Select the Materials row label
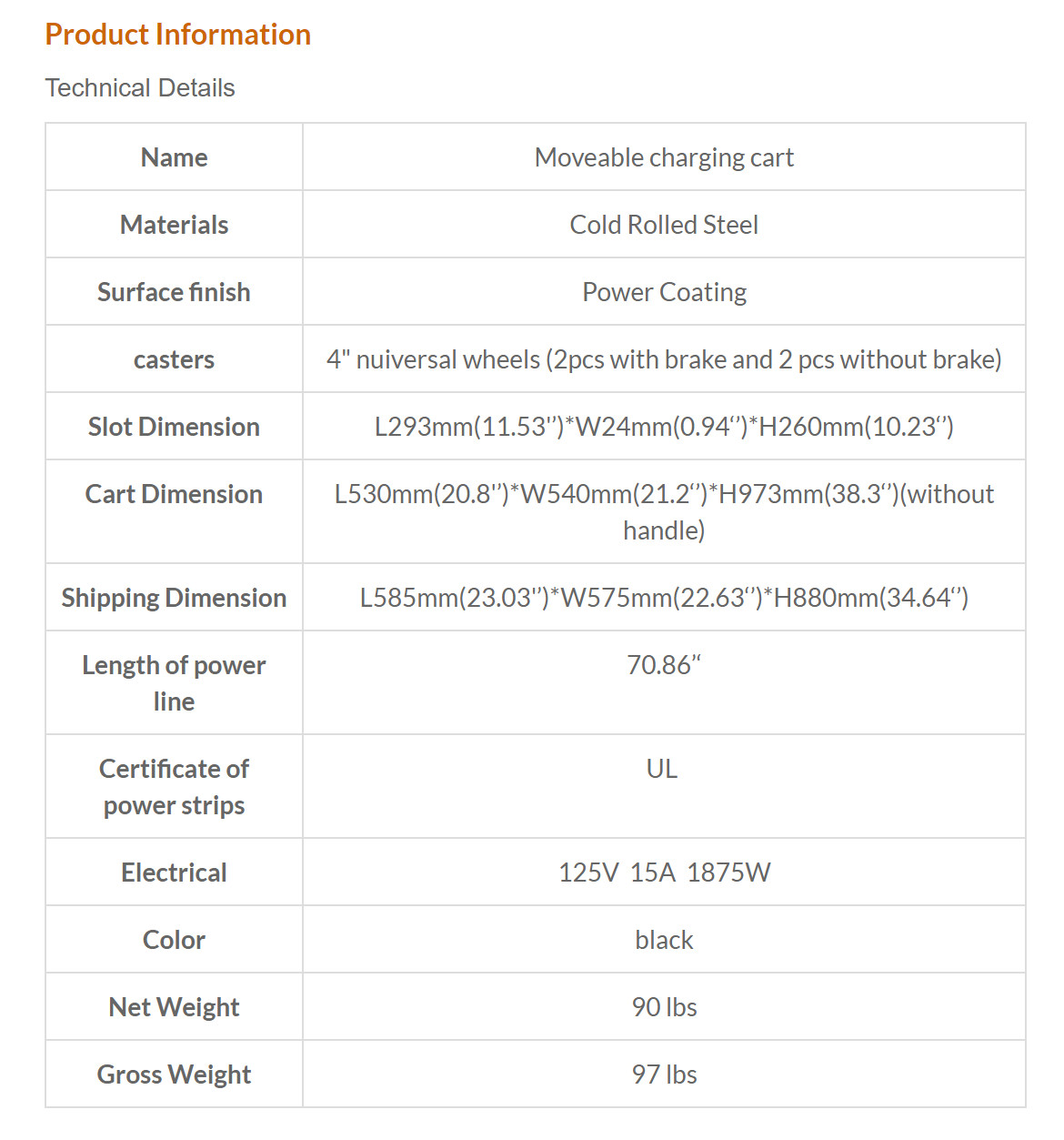The height and width of the screenshot is (1140, 1064). pos(175,225)
